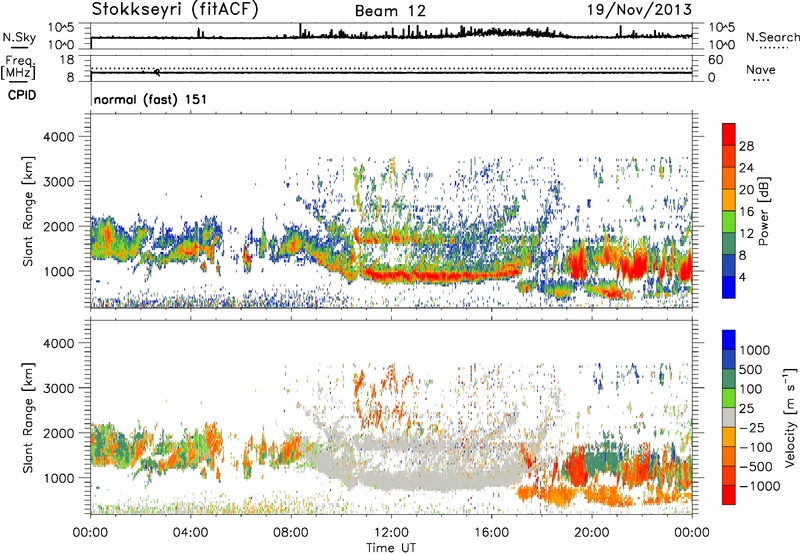
Task: Click "Slant Range [km]" label of velocity panel
Action: coord(28,417)
